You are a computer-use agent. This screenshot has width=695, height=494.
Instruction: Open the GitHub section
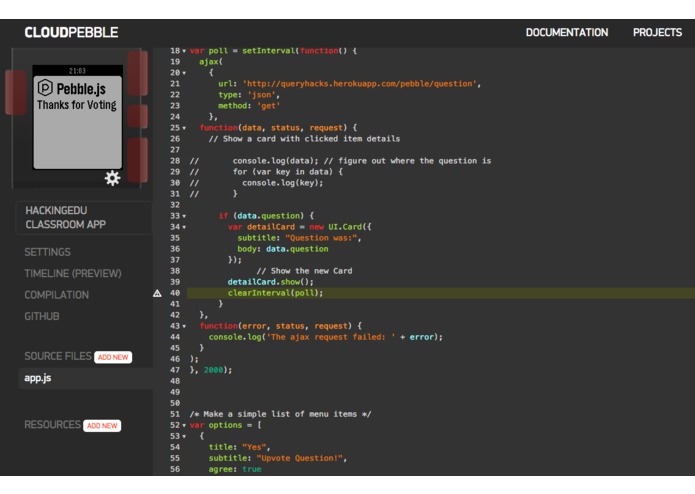[x=42, y=316]
